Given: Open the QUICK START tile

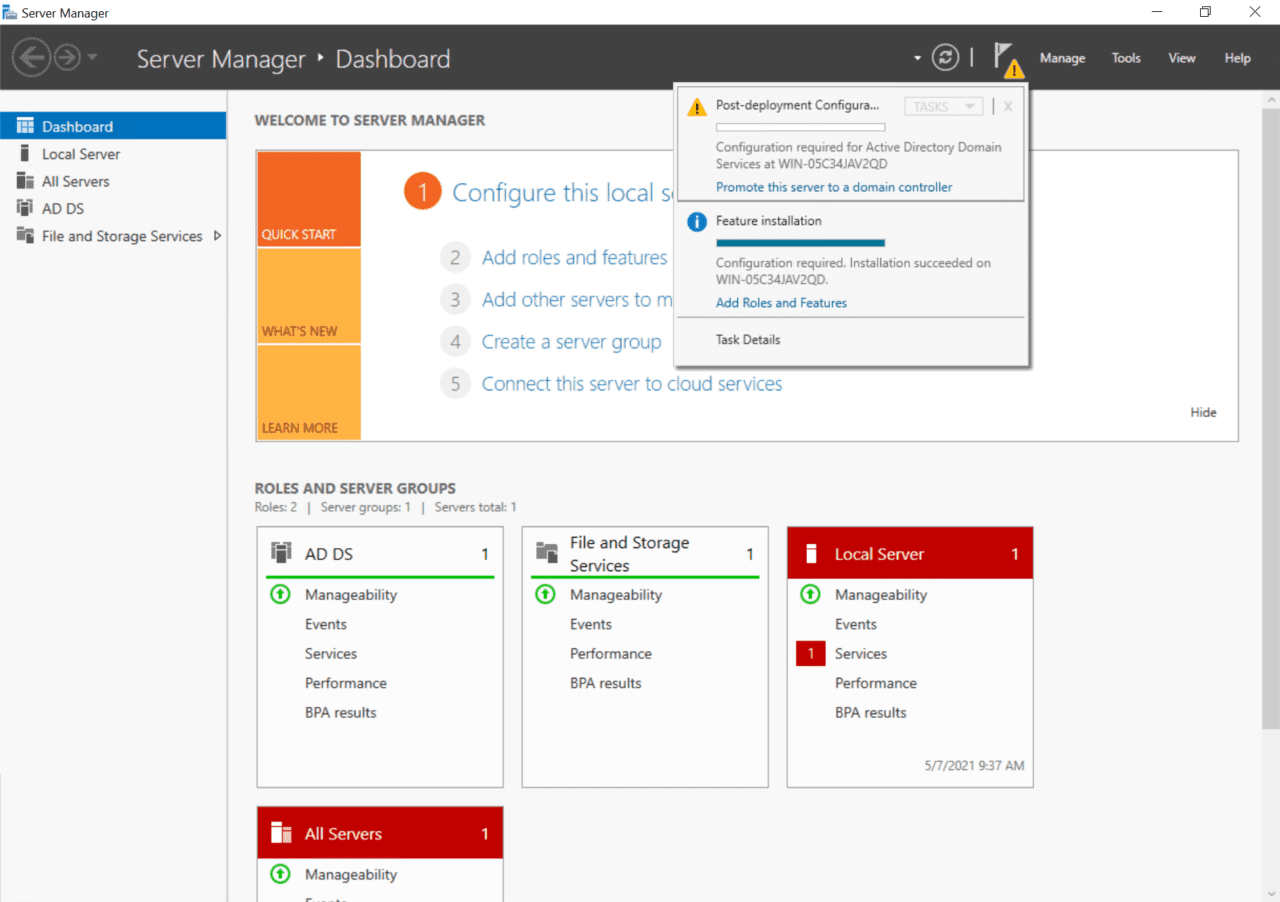Looking at the screenshot, I should point(309,199).
